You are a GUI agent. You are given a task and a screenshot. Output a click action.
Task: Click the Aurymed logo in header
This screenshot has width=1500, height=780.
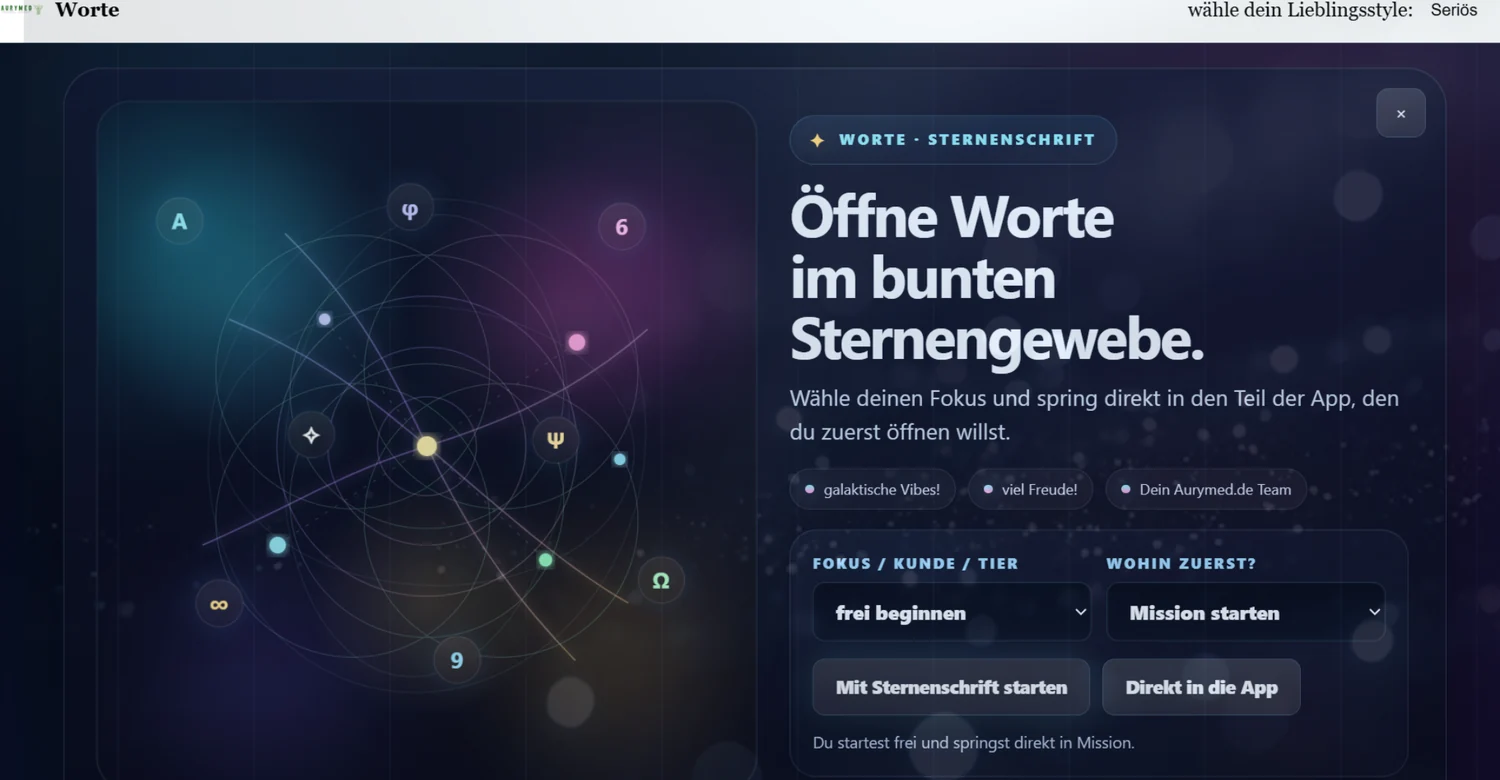[x=22, y=10]
